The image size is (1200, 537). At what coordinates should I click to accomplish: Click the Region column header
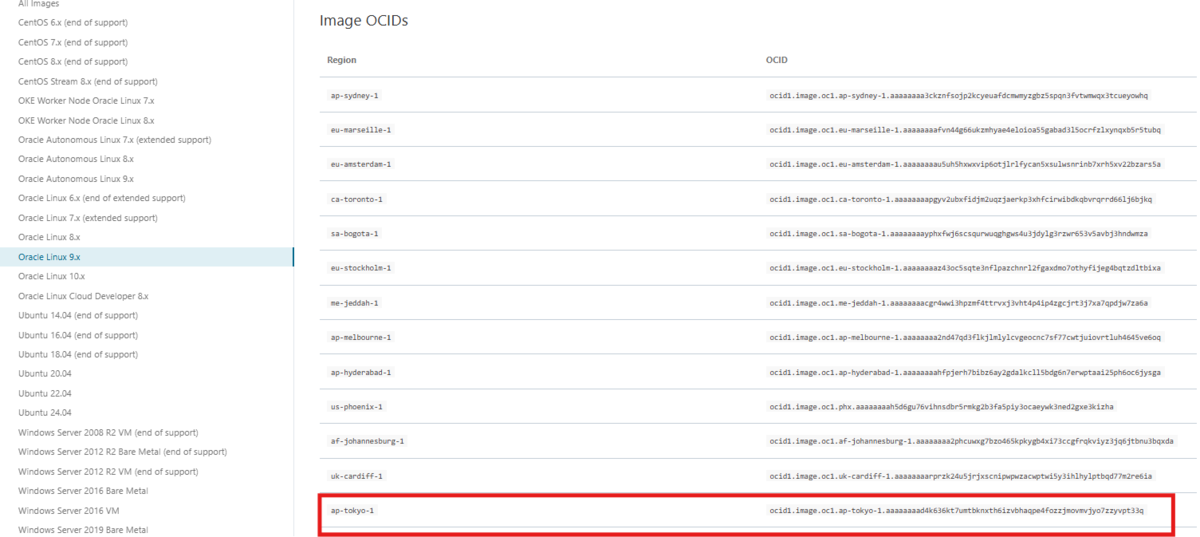pyautogui.click(x=342, y=60)
